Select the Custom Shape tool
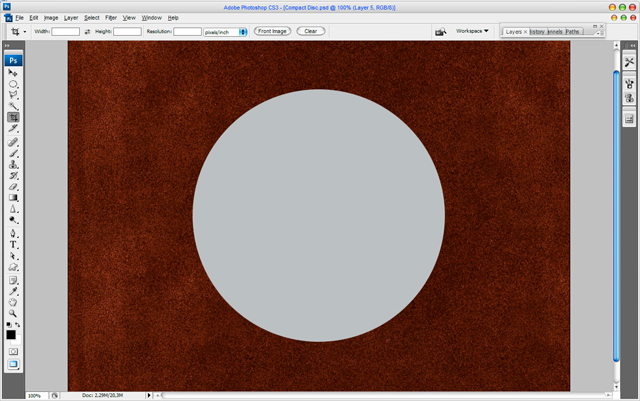640x401 pixels. [13, 267]
